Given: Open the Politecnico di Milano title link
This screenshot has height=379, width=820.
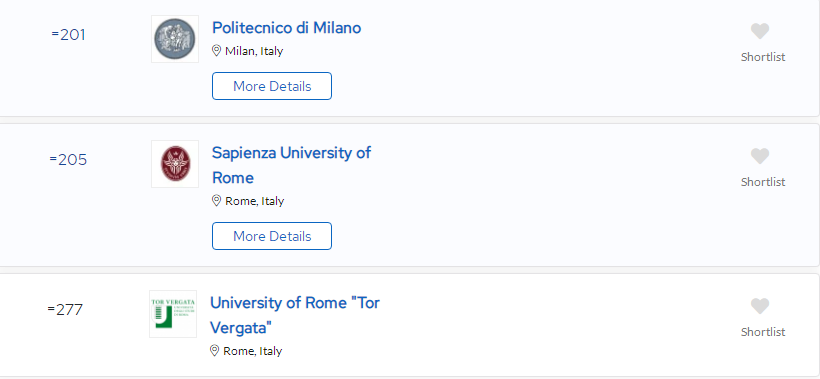Looking at the screenshot, I should 287,28.
